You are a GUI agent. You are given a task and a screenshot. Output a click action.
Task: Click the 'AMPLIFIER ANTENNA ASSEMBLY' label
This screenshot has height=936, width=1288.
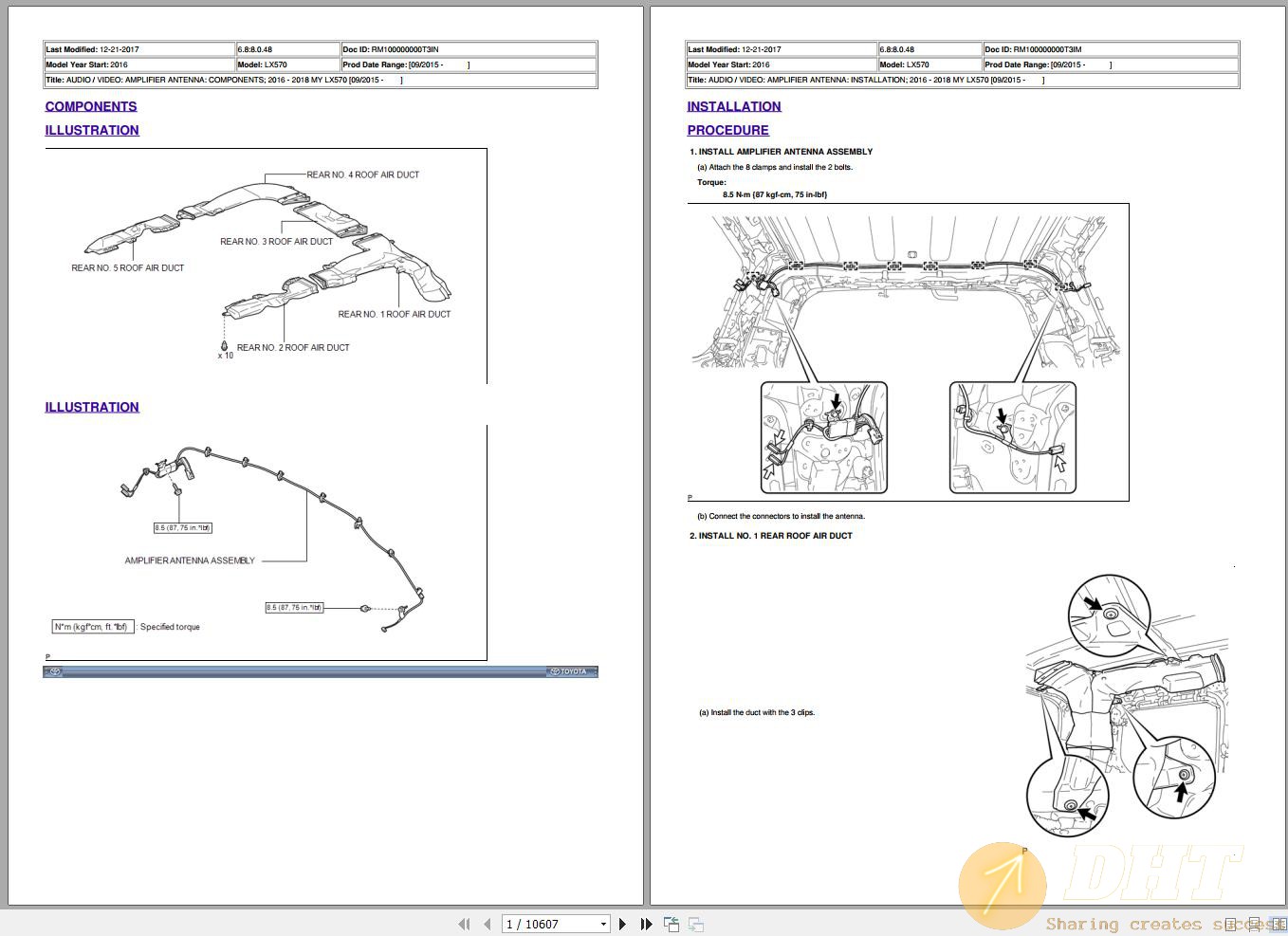tap(190, 560)
